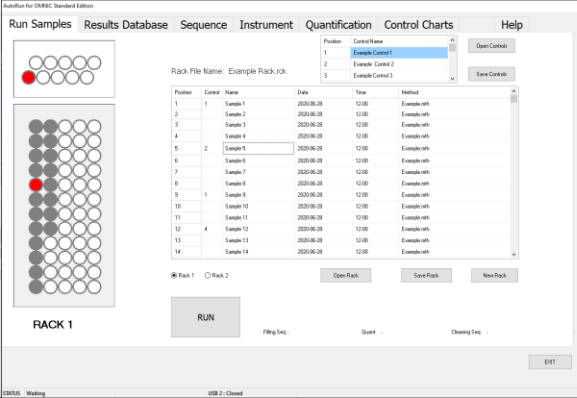The image size is (577, 398).
Task: Open the Quantification tab
Action: pos(338,25)
